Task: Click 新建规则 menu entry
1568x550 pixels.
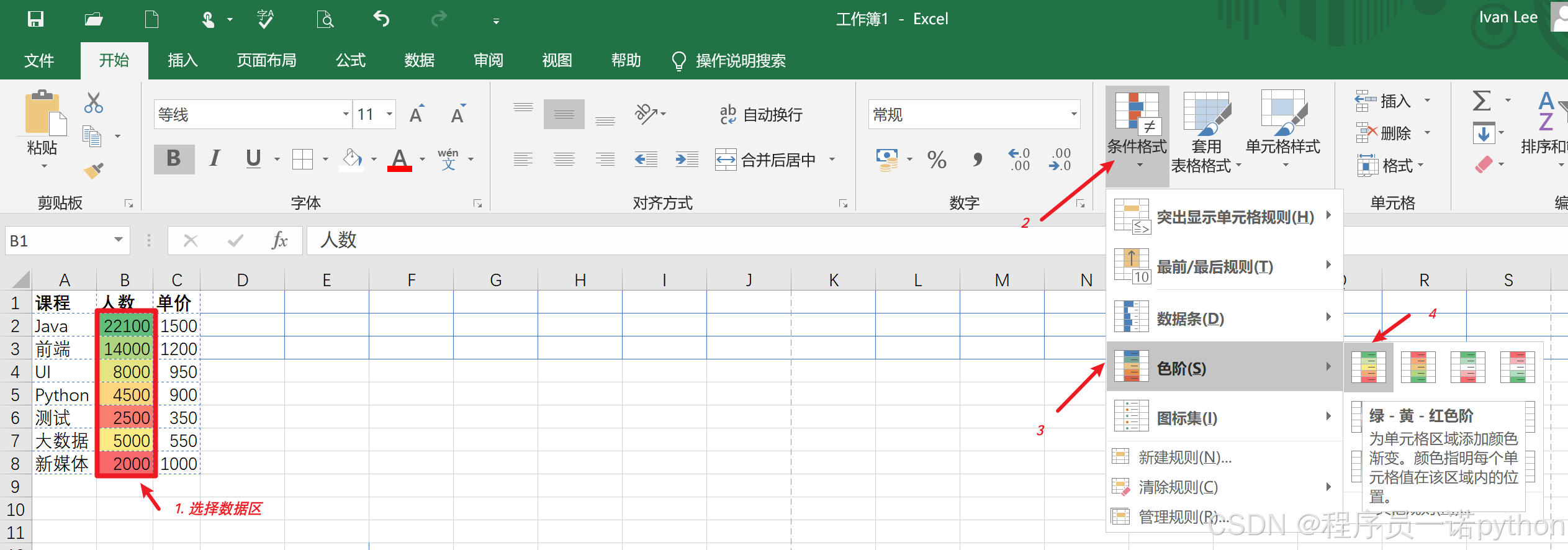Action: (x=1224, y=458)
